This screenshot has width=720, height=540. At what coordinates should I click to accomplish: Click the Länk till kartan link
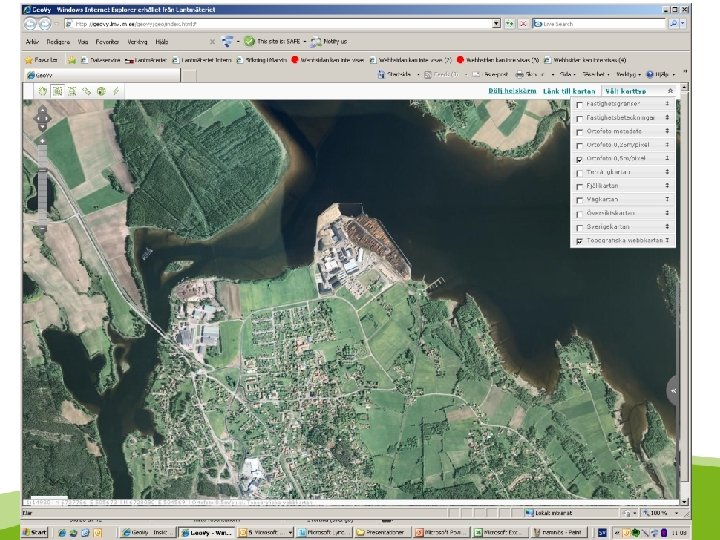pyautogui.click(x=567, y=91)
